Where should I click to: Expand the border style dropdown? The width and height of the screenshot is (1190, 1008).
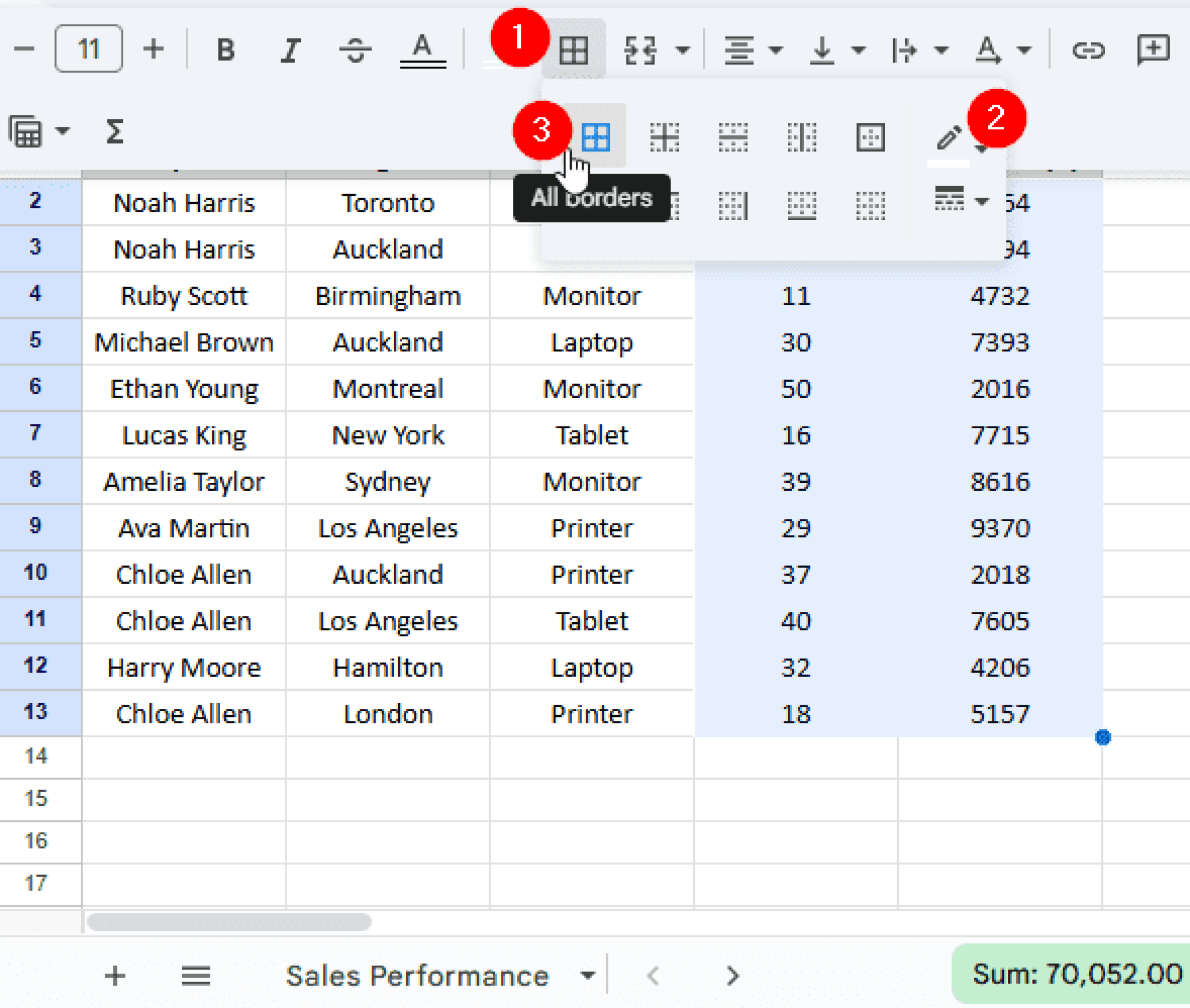pos(981,202)
